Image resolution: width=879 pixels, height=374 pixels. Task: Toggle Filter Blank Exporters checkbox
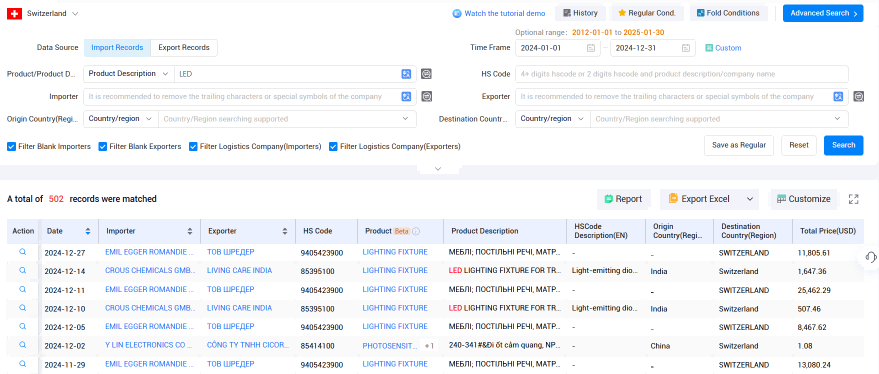(x=103, y=146)
